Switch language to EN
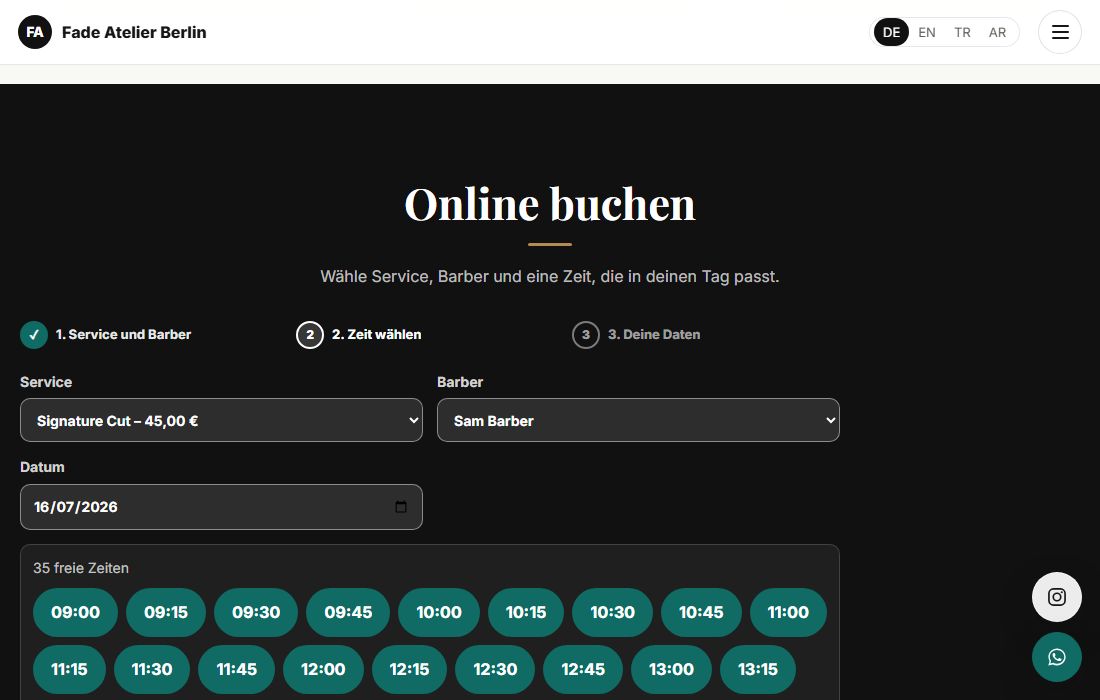This screenshot has height=700, width=1100. coord(927,32)
